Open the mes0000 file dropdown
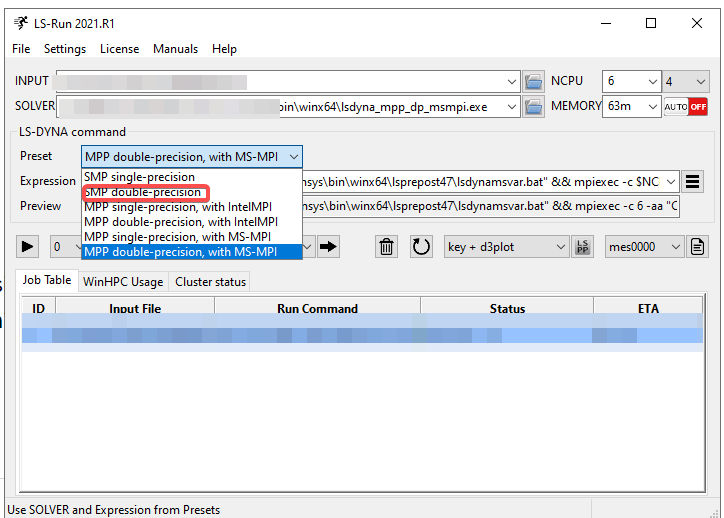This screenshot has height=518, width=724. pos(644,247)
